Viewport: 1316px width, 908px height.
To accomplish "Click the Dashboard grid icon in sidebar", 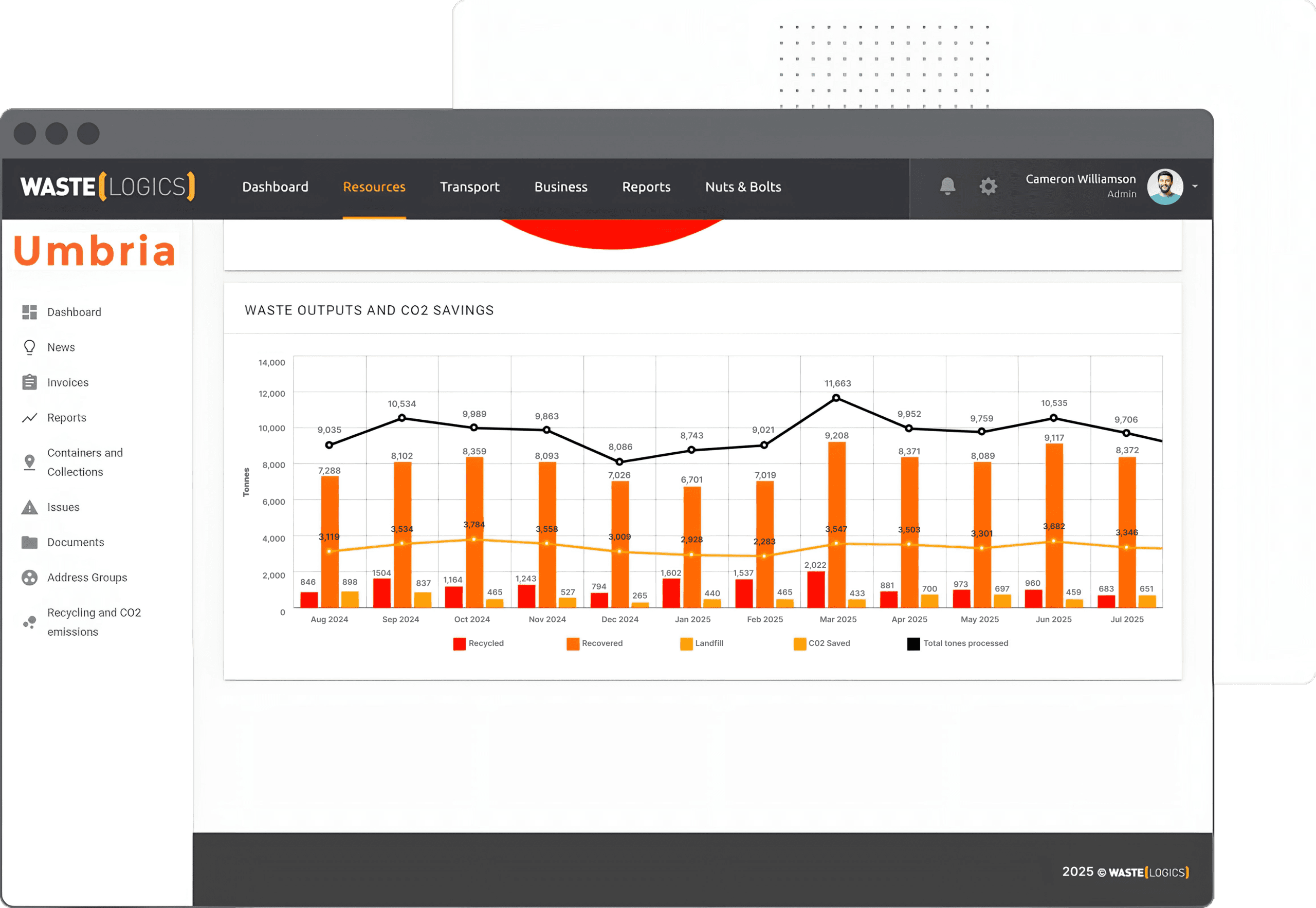I will pyautogui.click(x=30, y=312).
